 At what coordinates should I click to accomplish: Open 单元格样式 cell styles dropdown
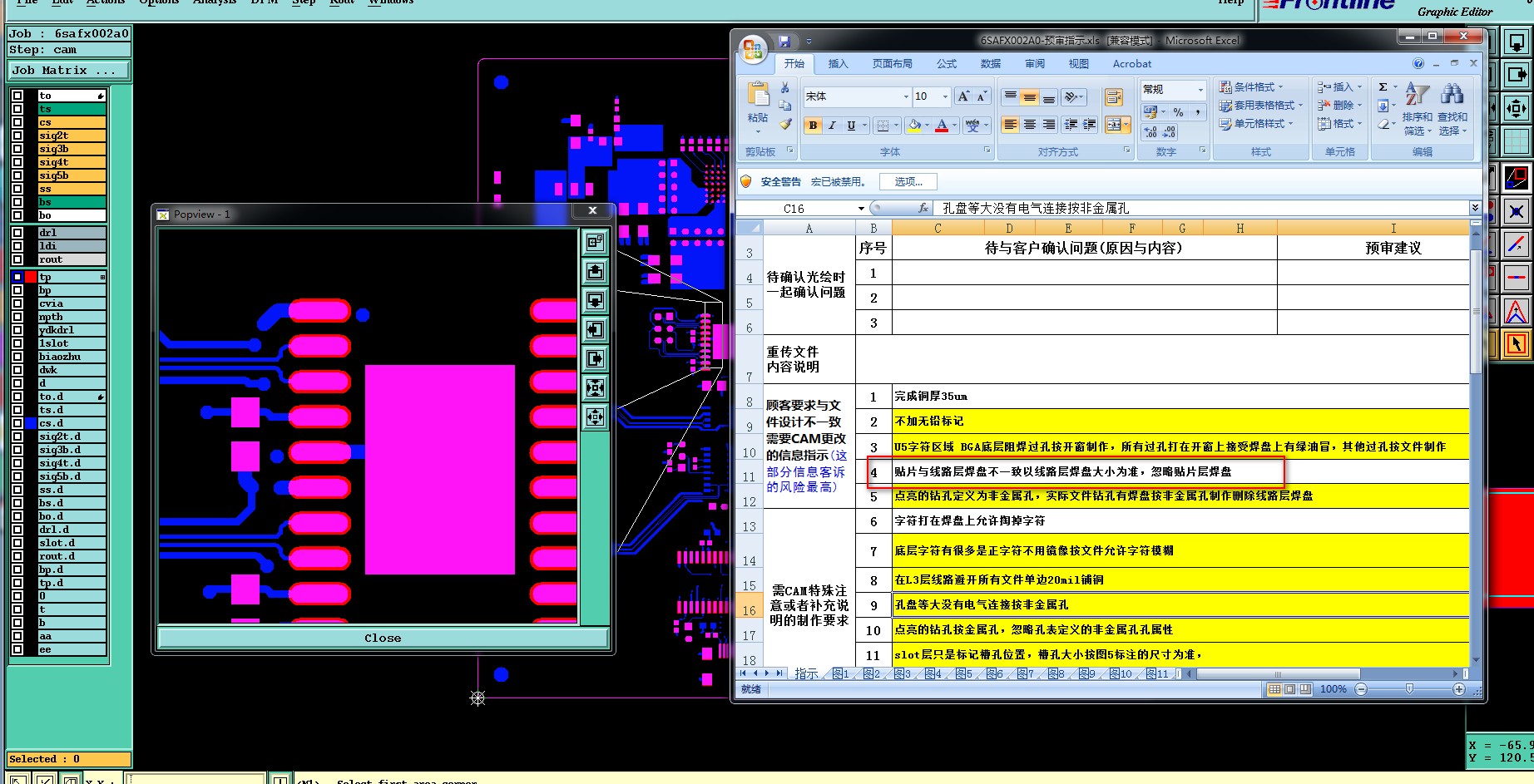pos(1256,124)
